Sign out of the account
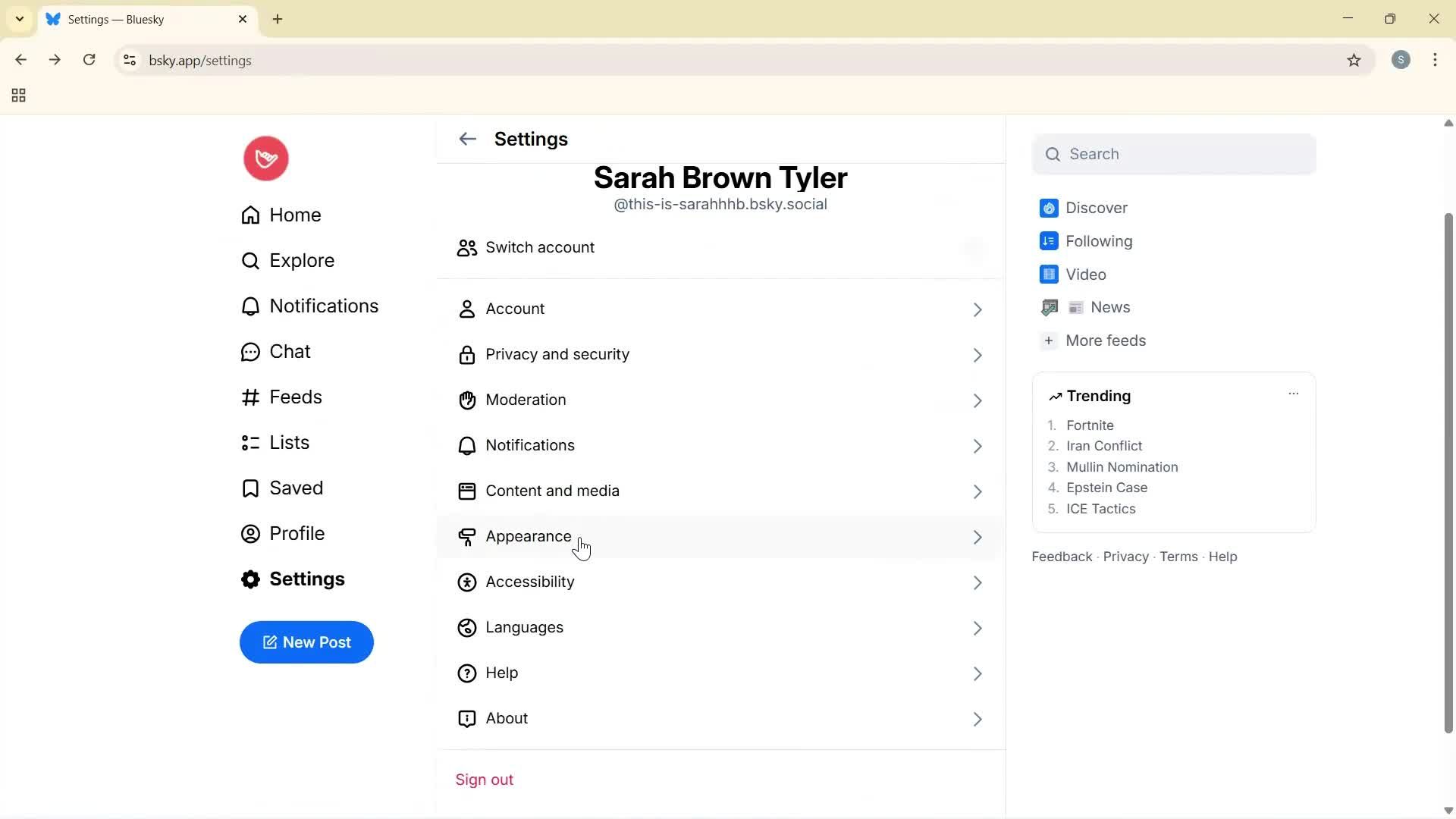 coord(485,779)
